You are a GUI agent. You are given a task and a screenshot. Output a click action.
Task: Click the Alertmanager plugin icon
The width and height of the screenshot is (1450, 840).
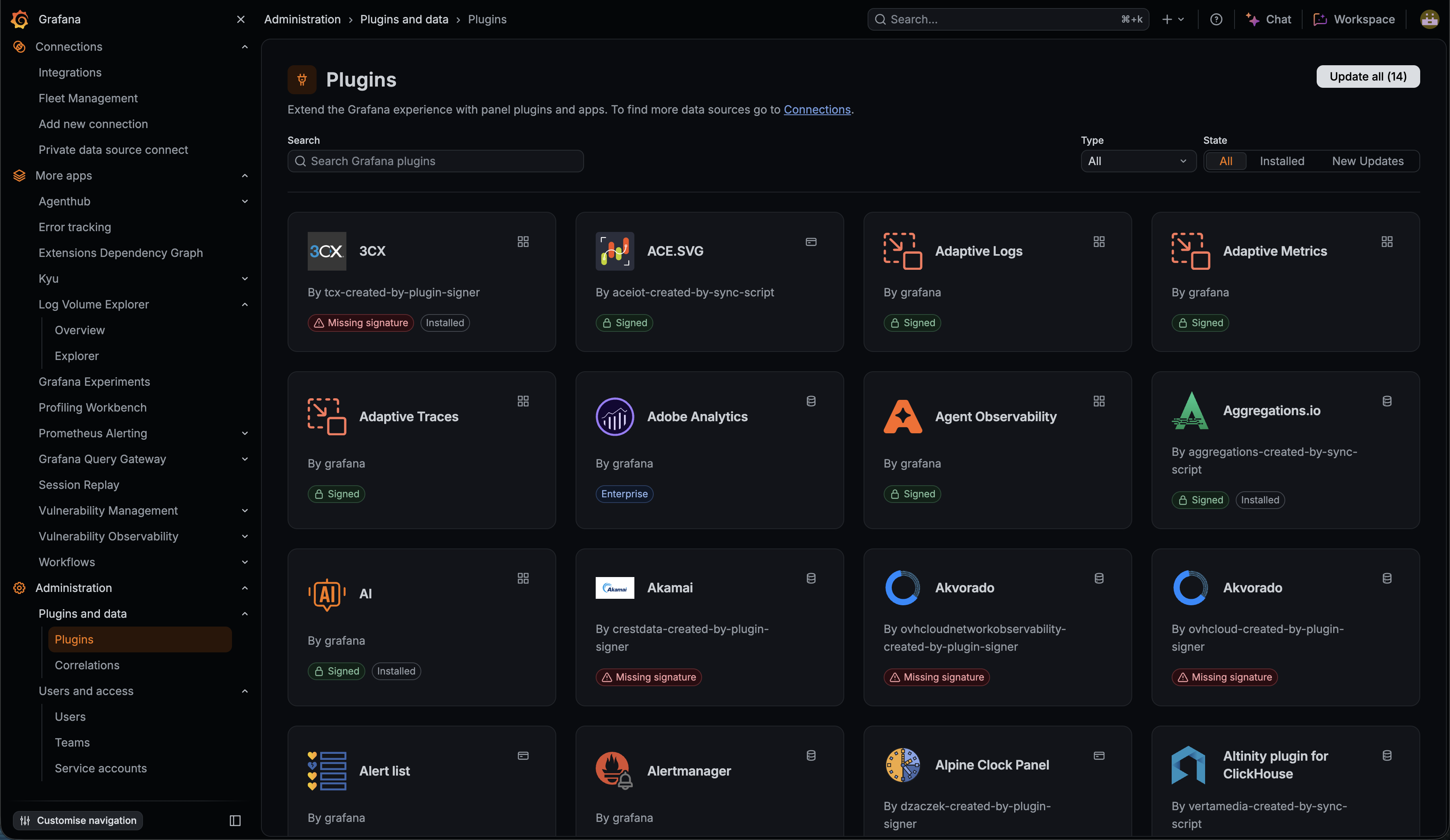pos(615,771)
